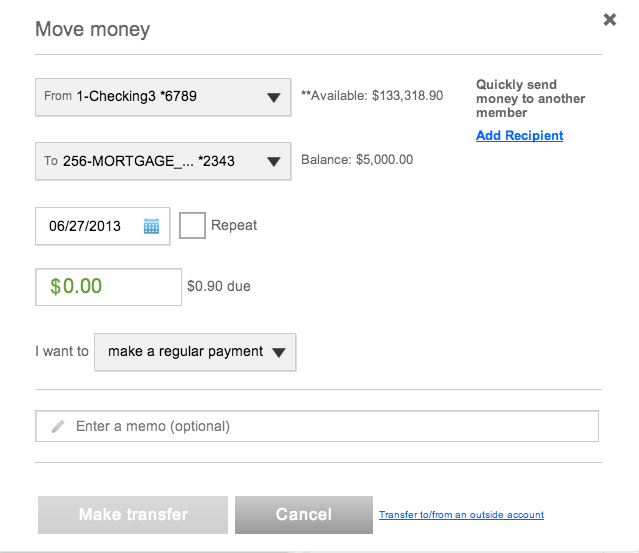Click the Repeat checkbox label text
This screenshot has width=639, height=553.
[x=234, y=225]
